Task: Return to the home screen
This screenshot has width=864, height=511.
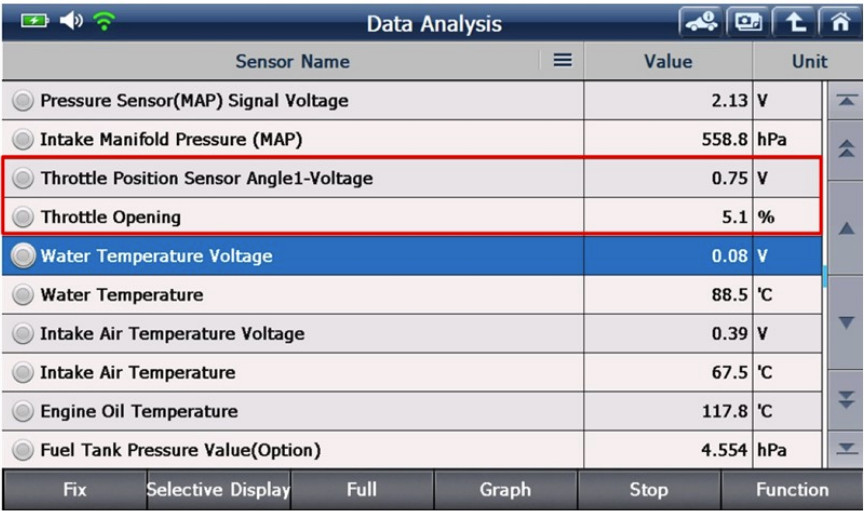Action: tap(840, 22)
